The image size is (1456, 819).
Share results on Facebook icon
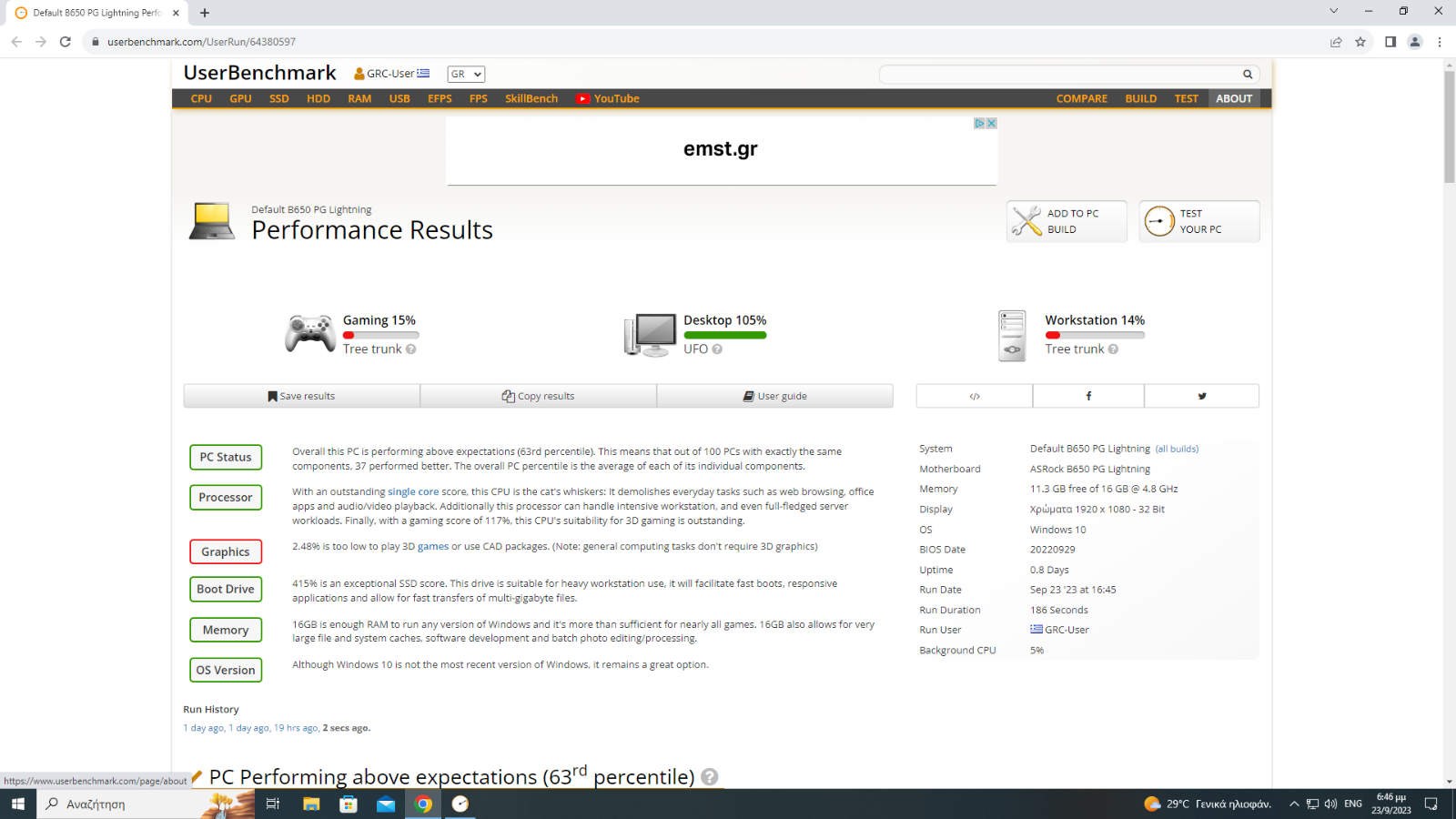point(1088,396)
